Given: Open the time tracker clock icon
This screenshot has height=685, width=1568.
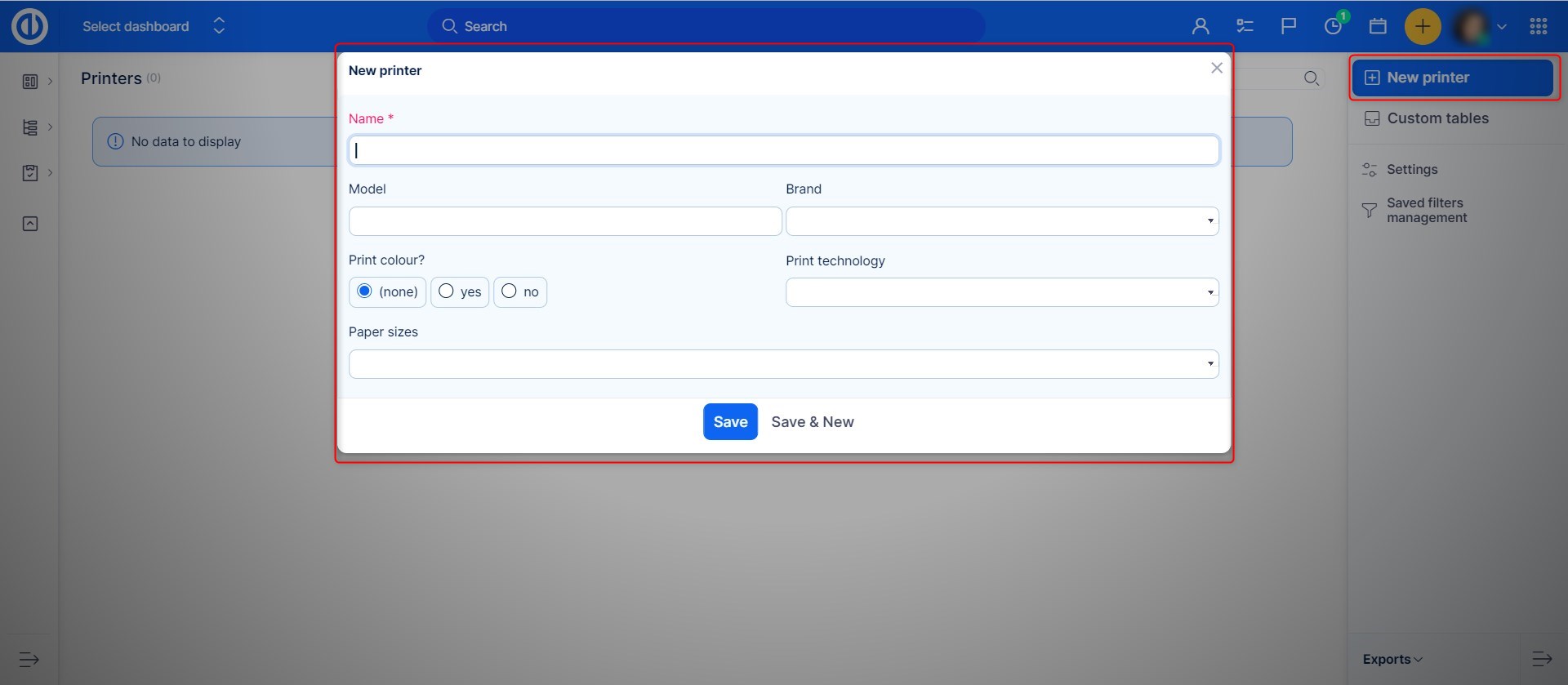Looking at the screenshot, I should (1333, 26).
